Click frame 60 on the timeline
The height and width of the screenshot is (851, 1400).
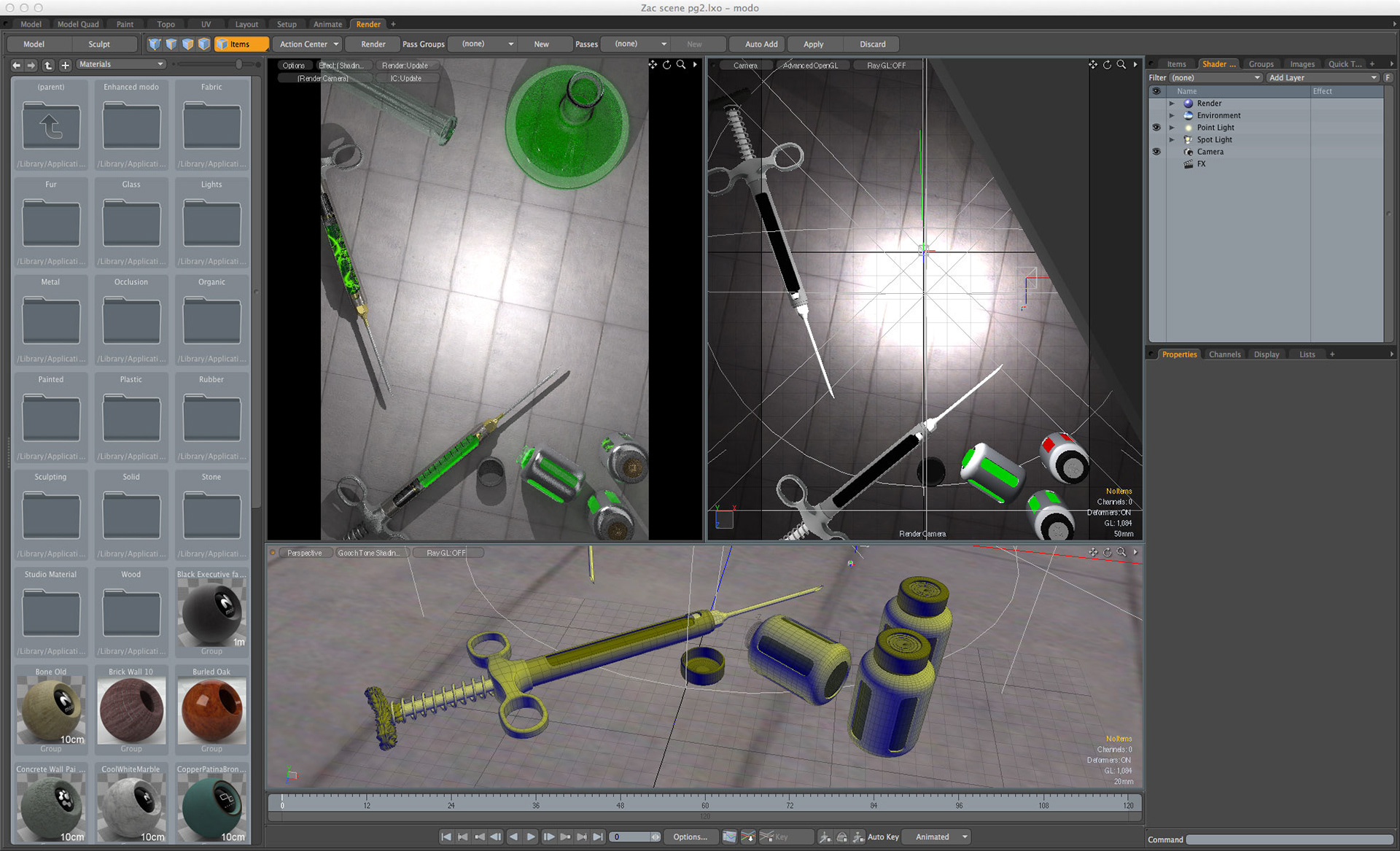[x=704, y=804]
